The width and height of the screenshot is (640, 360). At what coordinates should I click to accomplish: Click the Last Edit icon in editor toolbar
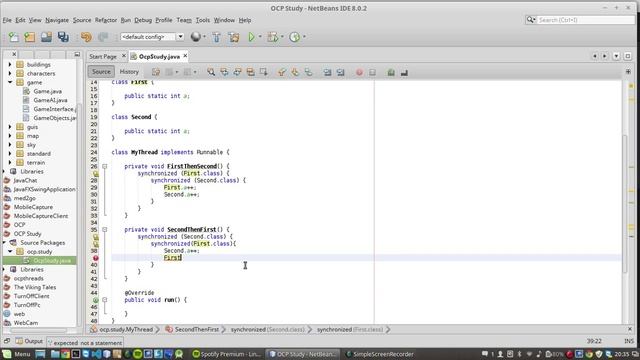click(x=156, y=72)
